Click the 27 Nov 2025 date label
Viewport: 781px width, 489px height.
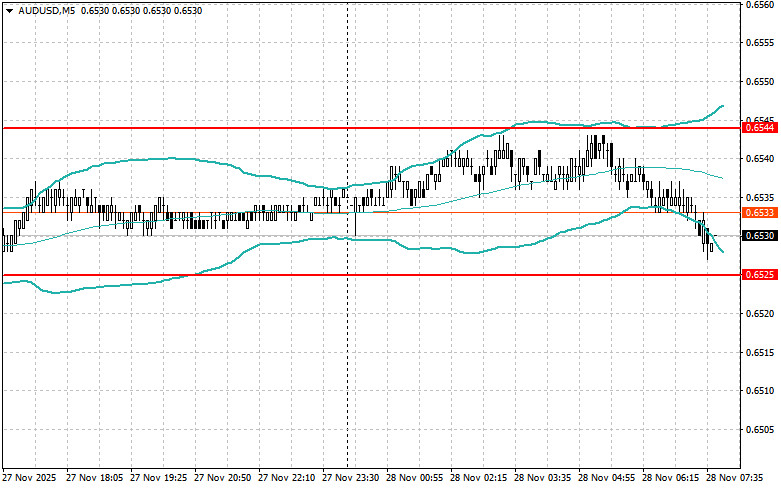[29, 478]
